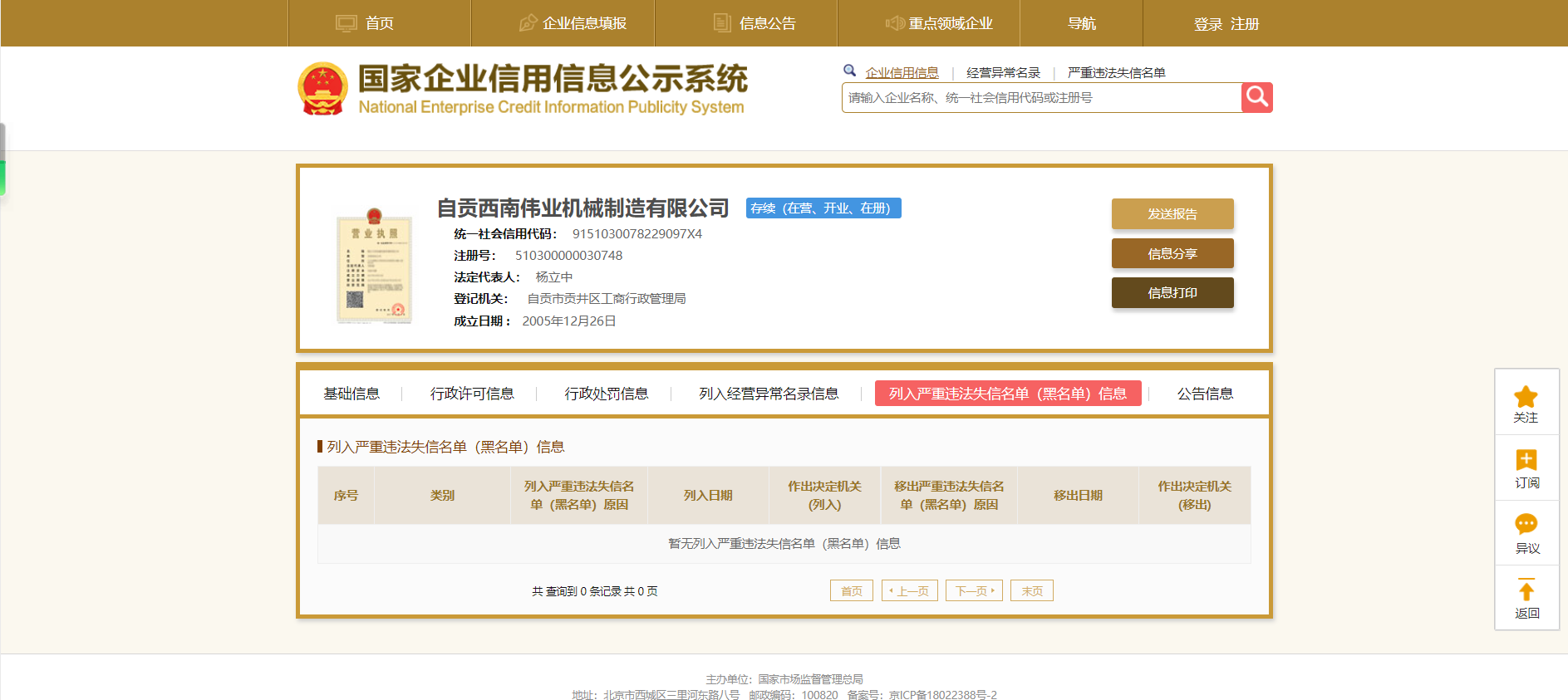Click the speaker icon beside 重点领域企业
Image resolution: width=1568 pixels, height=700 pixels.
[895, 23]
